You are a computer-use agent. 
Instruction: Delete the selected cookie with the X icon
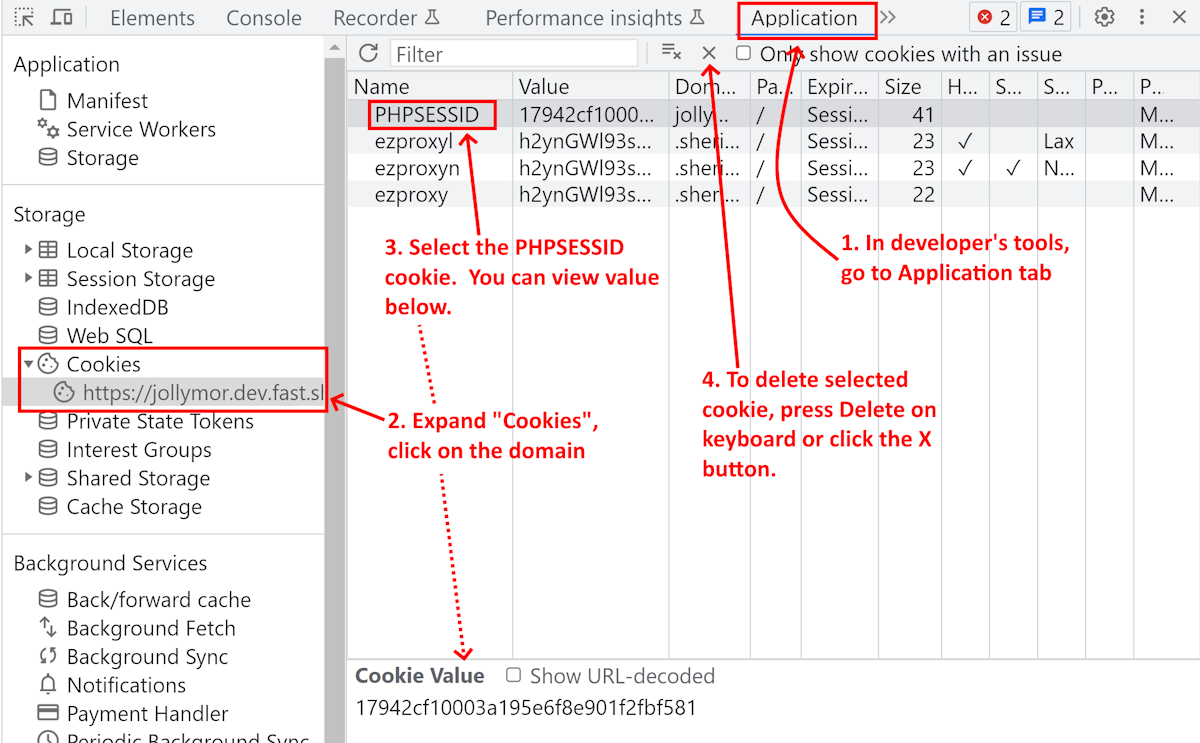[709, 52]
